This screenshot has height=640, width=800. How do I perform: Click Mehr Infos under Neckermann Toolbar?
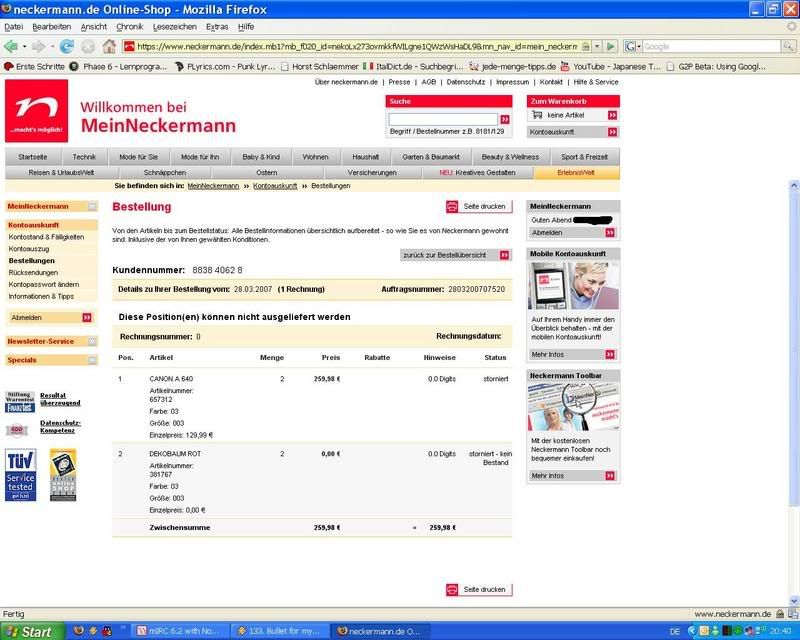tap(573, 476)
